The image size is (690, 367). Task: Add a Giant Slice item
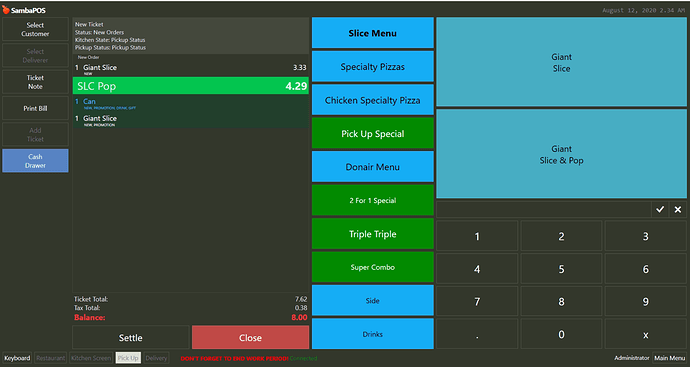pos(562,62)
